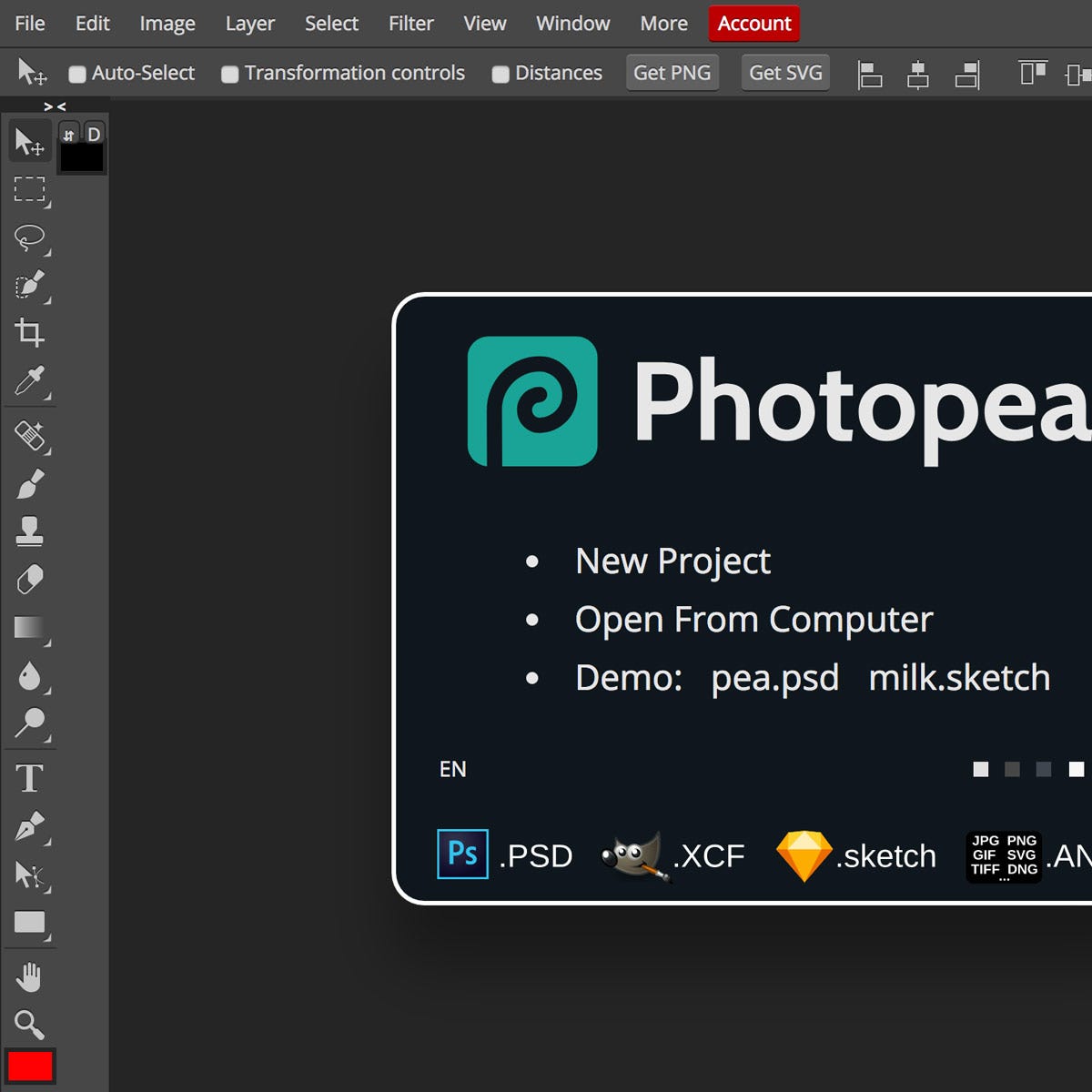Select the Rectangle Select tool
This screenshot has height=1092, width=1092.
tap(29, 189)
